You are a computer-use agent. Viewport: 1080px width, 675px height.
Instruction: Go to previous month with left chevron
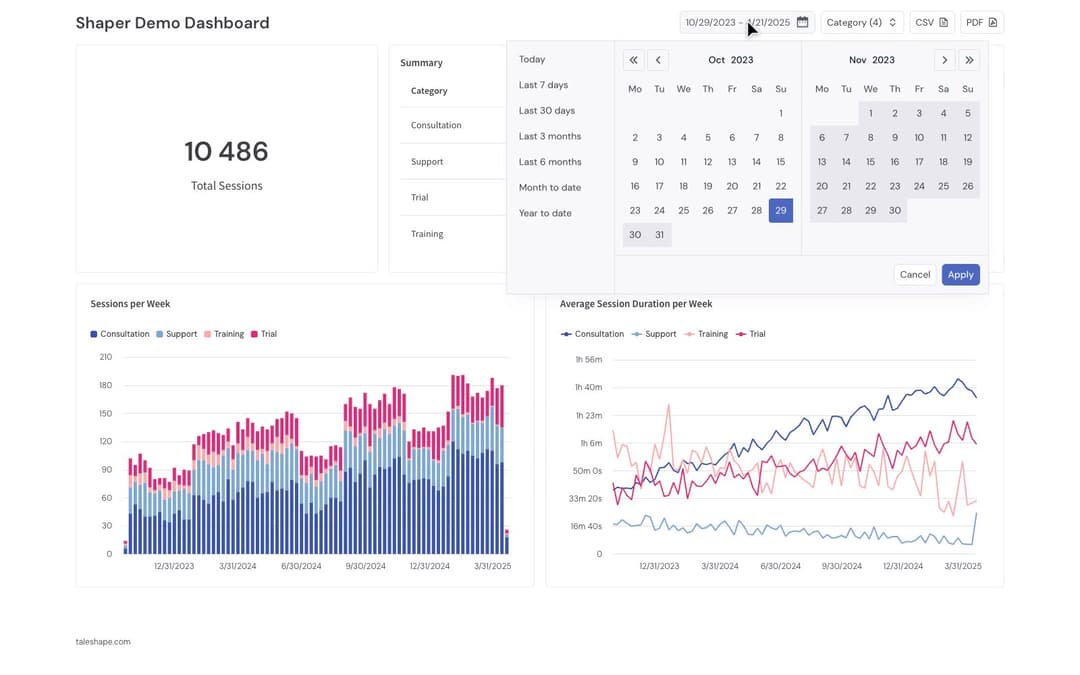(x=658, y=60)
